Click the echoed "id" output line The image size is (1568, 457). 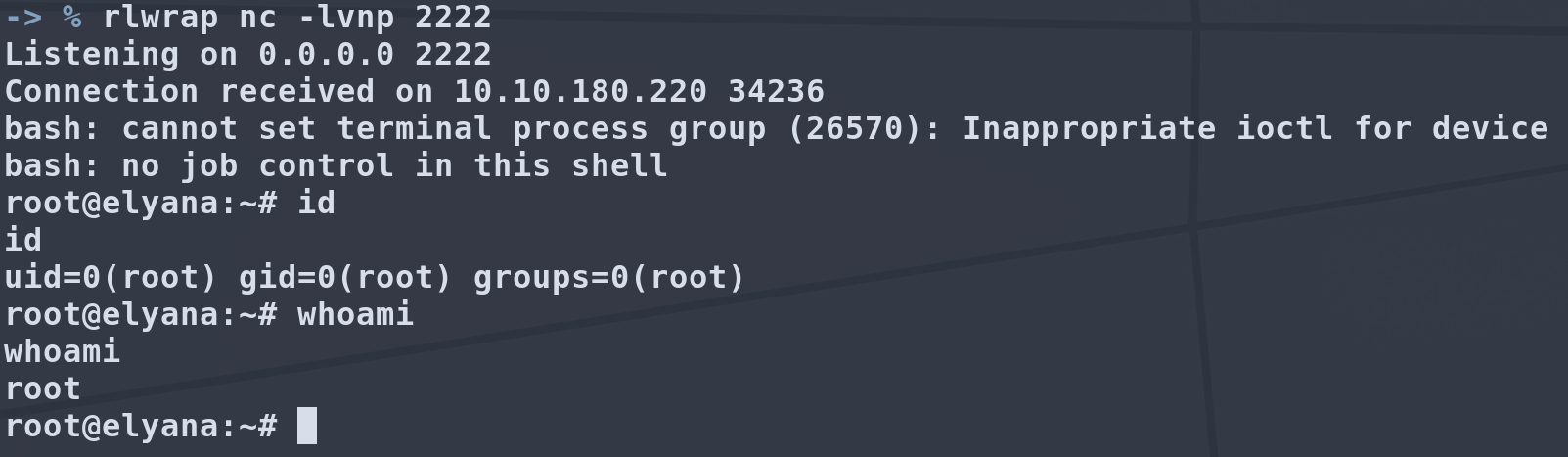(x=23, y=240)
